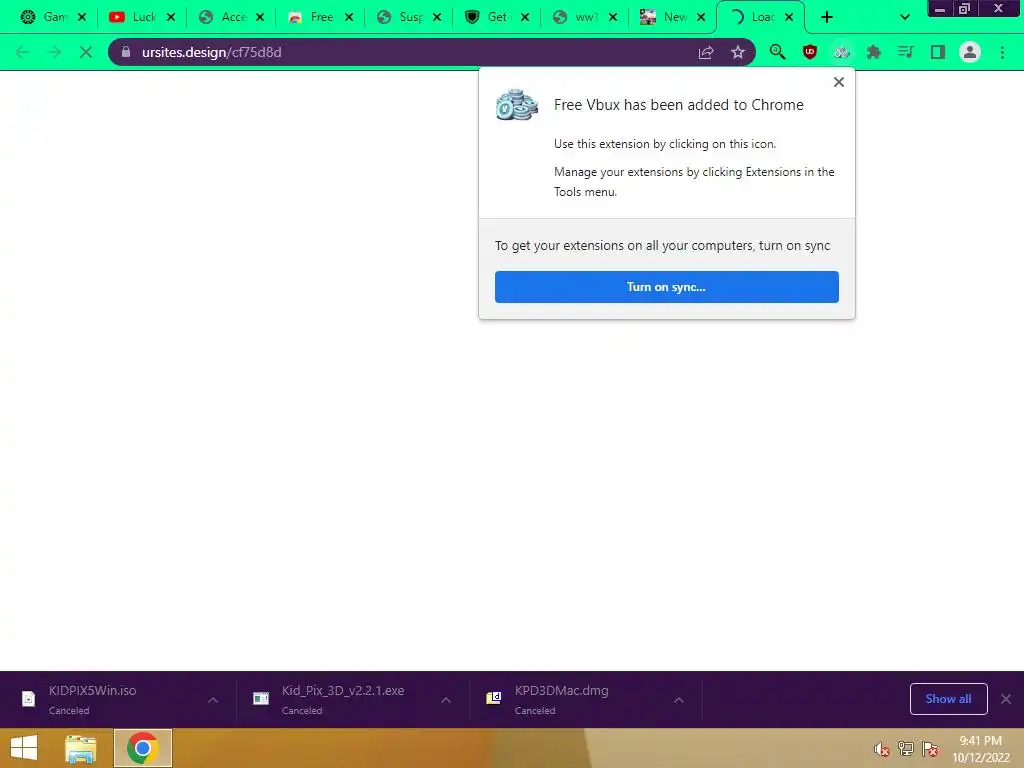Expand options for KIDPIX5Win.iso download
The image size is (1024, 768).
(x=213, y=700)
